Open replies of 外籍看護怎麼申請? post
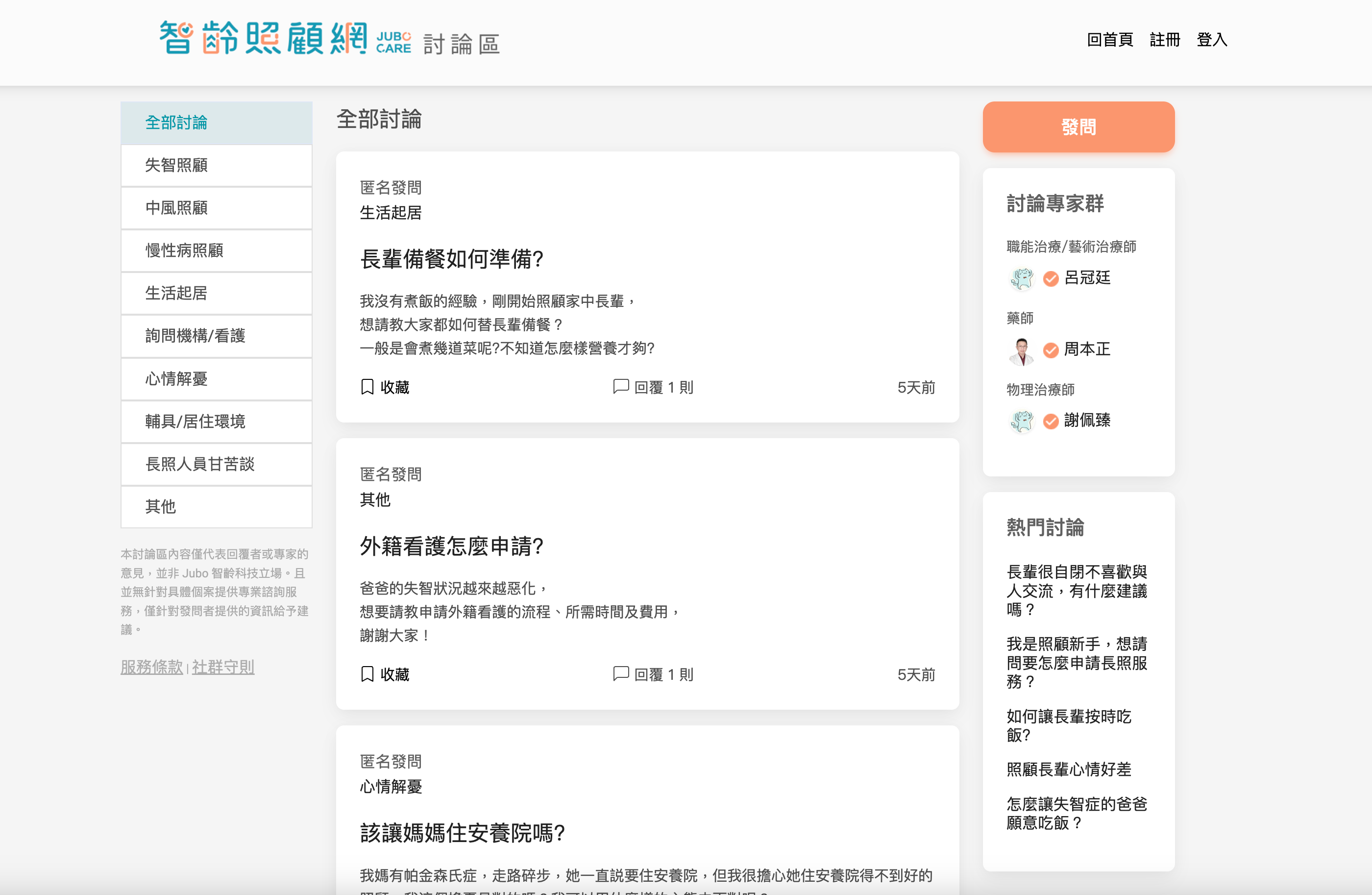The height and width of the screenshot is (895, 1372). (x=620, y=673)
